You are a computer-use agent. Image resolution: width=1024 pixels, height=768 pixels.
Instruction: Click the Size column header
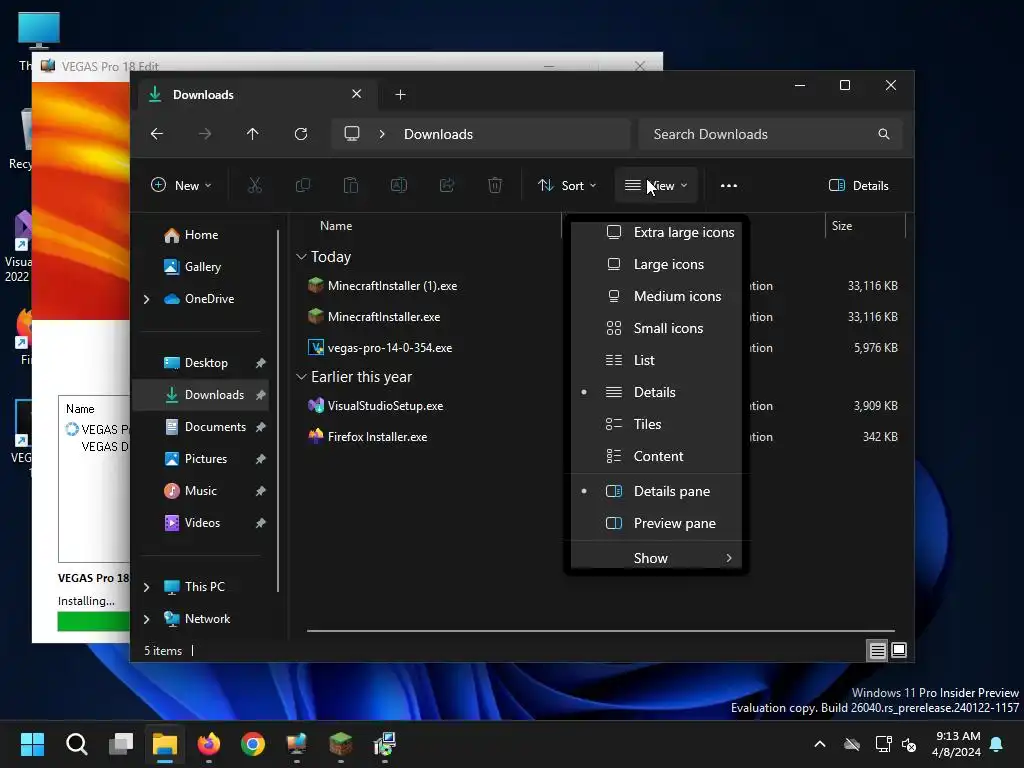(x=842, y=226)
